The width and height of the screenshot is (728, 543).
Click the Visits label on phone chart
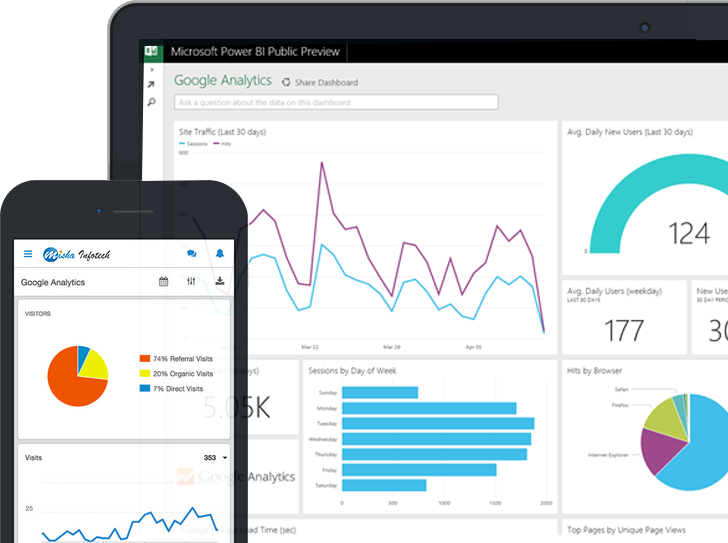click(x=33, y=458)
